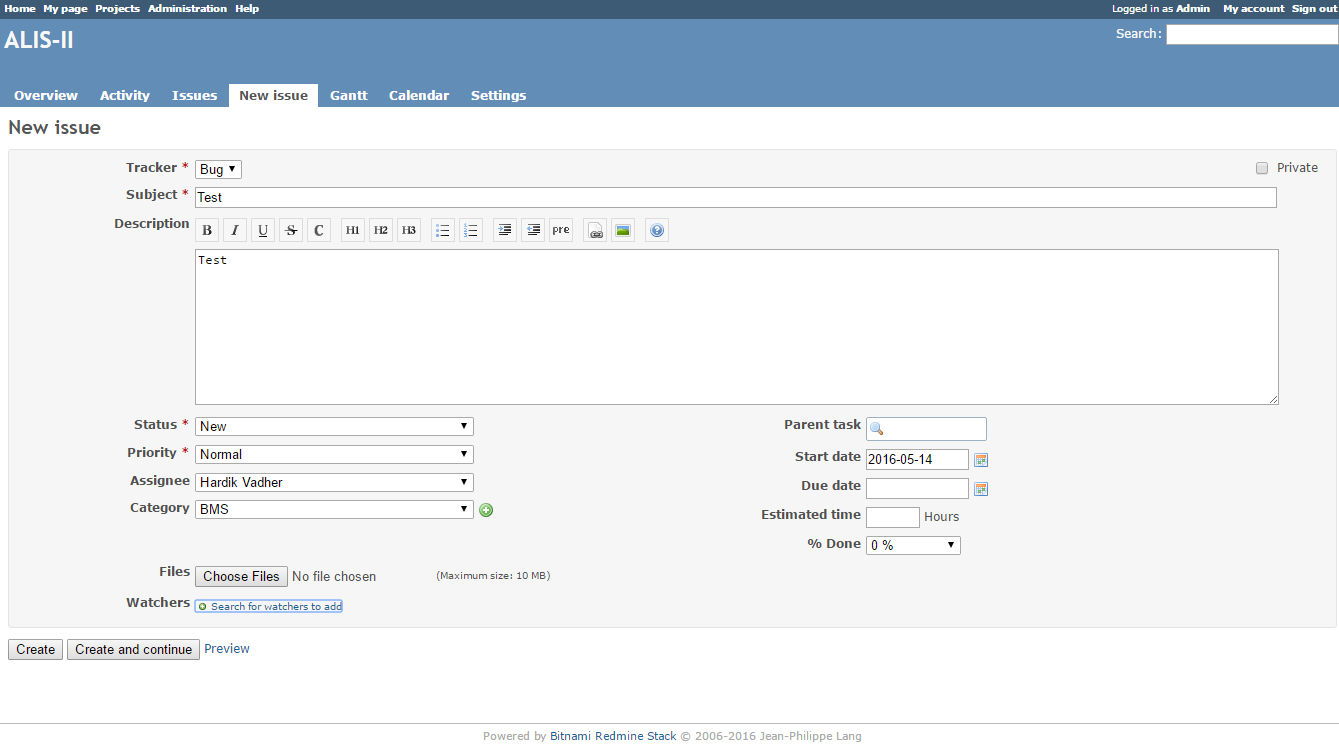Open Administration in the top menu
The image size is (1339, 747).
[x=187, y=8]
